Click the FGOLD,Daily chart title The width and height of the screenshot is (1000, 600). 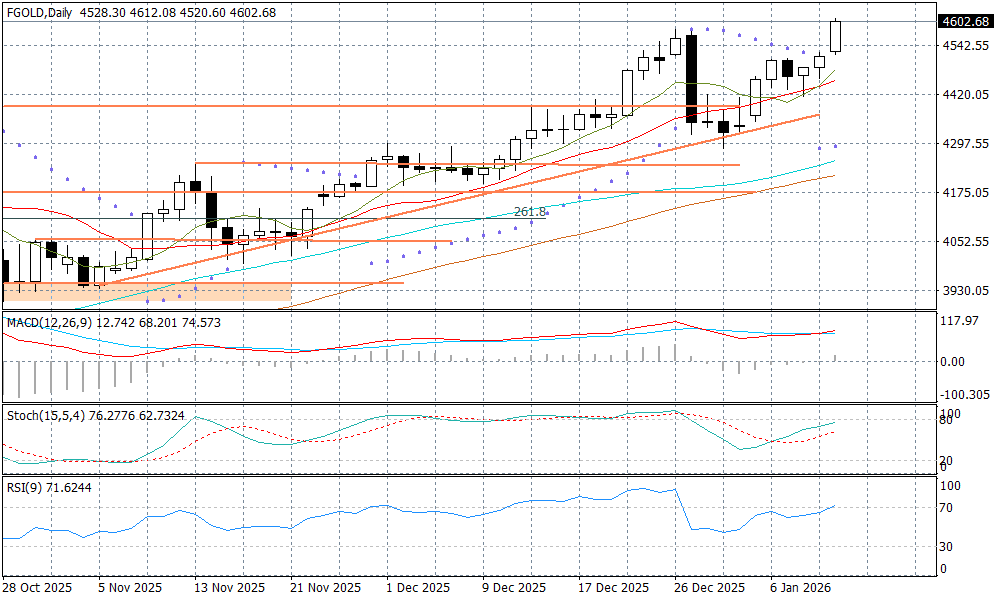click(38, 13)
